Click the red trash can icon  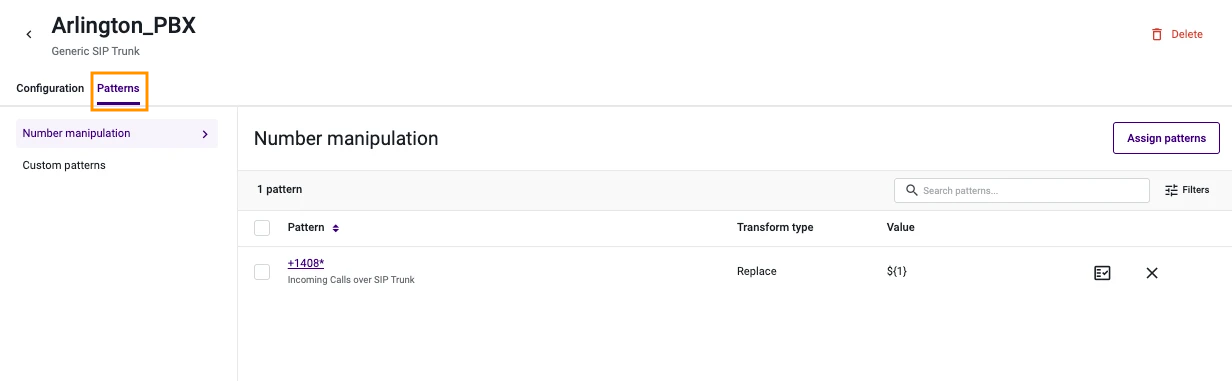pos(1157,34)
